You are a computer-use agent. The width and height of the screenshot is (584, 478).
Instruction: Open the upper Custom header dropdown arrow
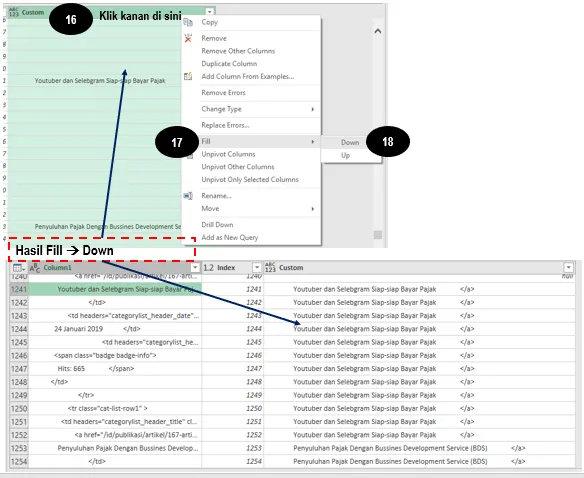pyautogui.click(x=210, y=12)
